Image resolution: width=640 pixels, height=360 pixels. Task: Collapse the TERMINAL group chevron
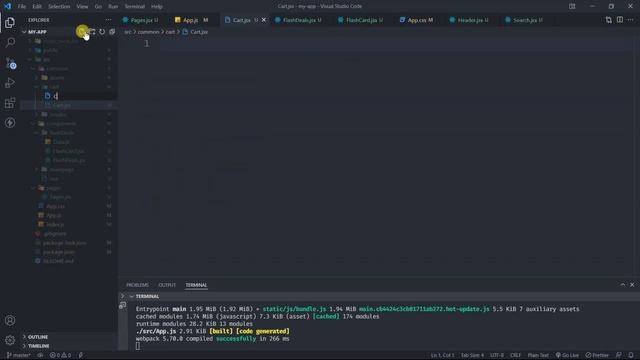click(x=131, y=296)
